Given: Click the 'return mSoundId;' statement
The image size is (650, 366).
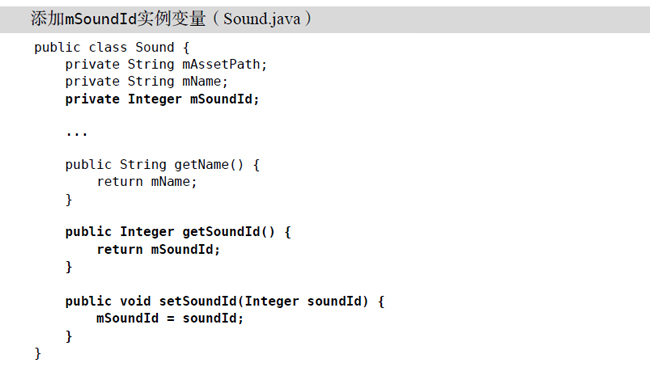Looking at the screenshot, I should pos(158,250).
